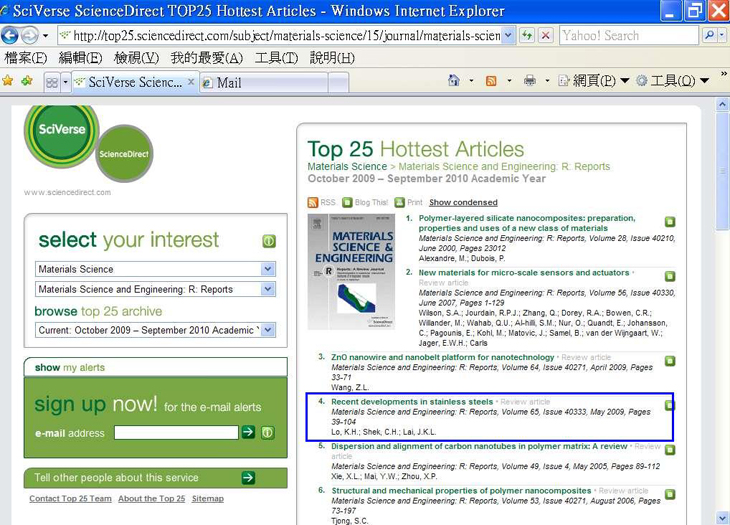Close the SciVerse Scienc... tab
The width and height of the screenshot is (730, 525).
[x=191, y=82]
